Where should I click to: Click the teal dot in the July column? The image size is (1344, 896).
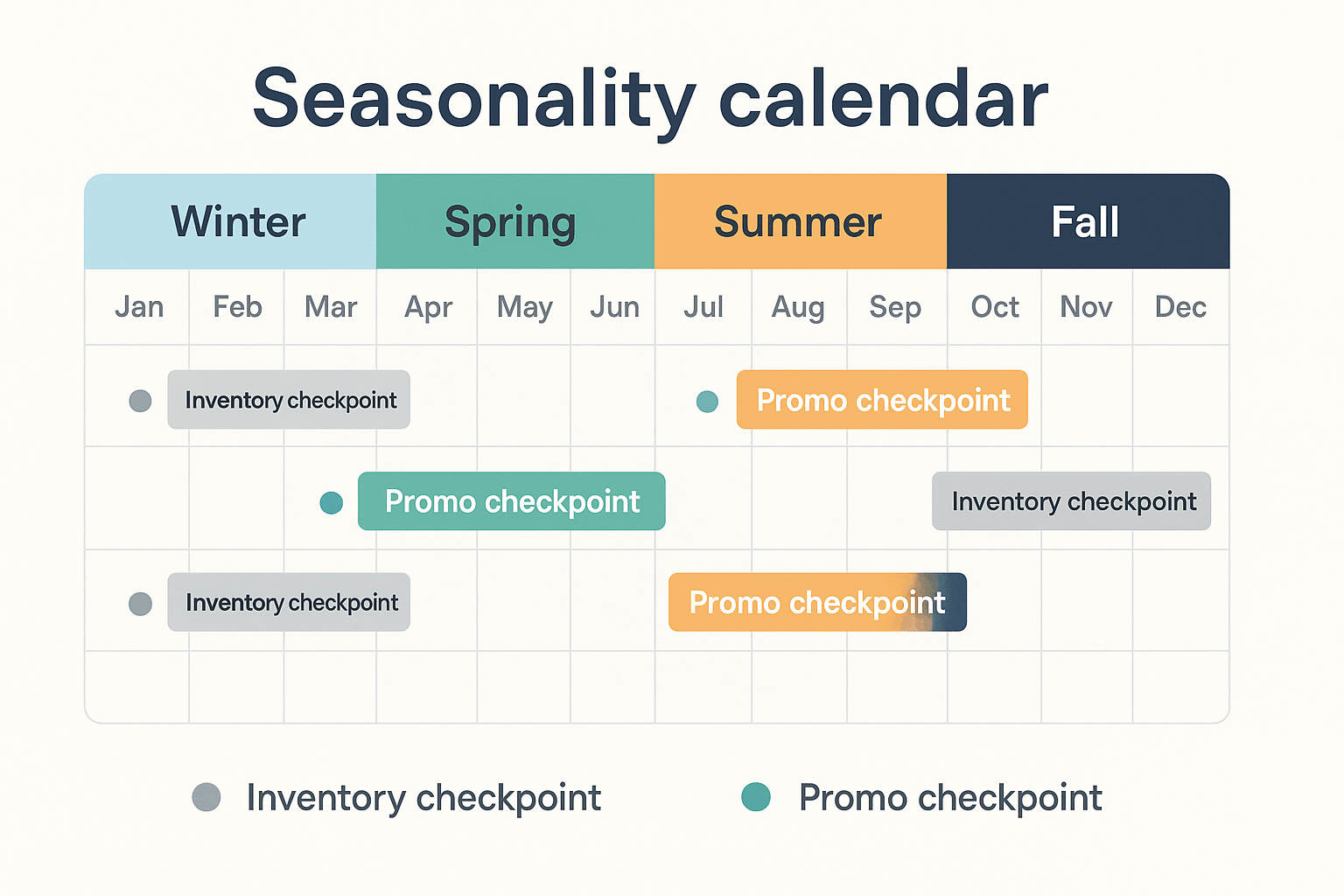coord(707,402)
